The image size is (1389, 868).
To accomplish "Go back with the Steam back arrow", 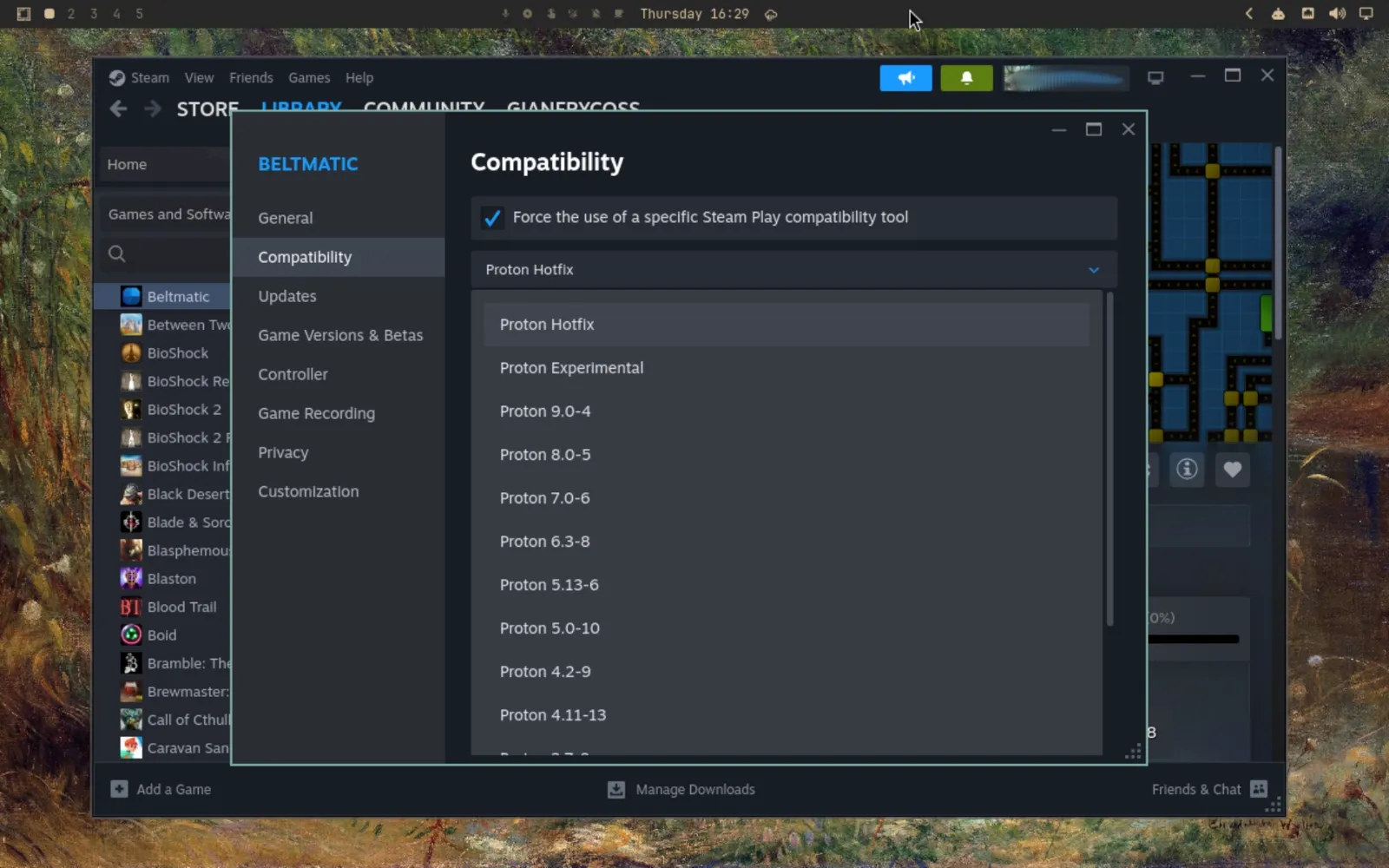I will pos(119,108).
